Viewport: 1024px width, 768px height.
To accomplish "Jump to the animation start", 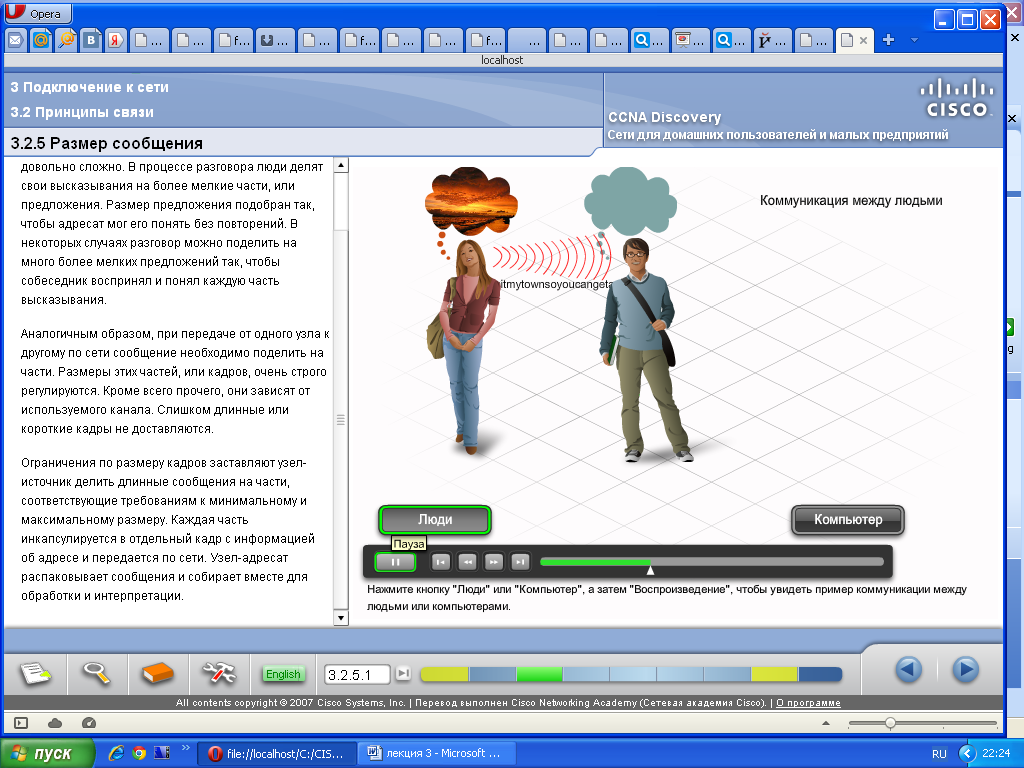I will (441, 562).
